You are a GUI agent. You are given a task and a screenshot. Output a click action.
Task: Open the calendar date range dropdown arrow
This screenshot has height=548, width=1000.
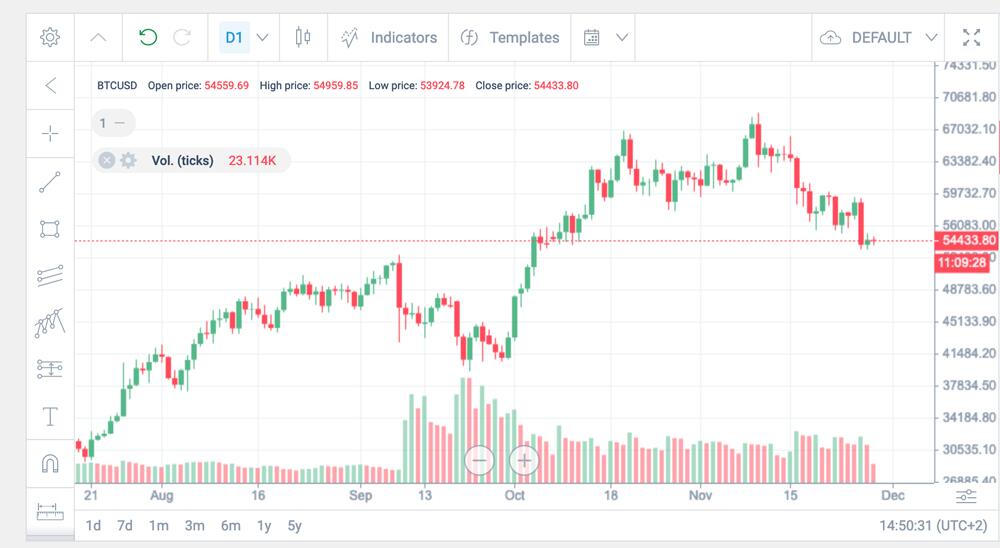[x=622, y=38]
